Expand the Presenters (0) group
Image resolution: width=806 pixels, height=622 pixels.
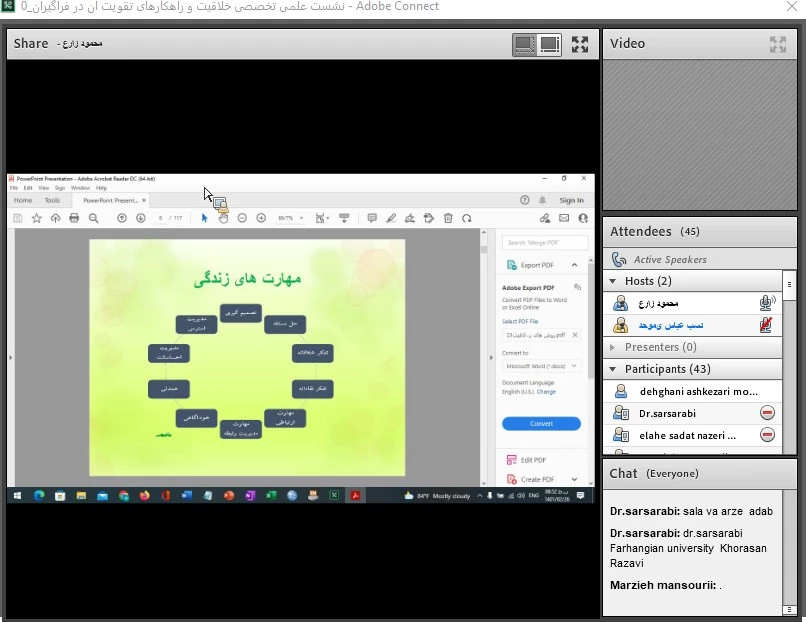pyautogui.click(x=612, y=347)
